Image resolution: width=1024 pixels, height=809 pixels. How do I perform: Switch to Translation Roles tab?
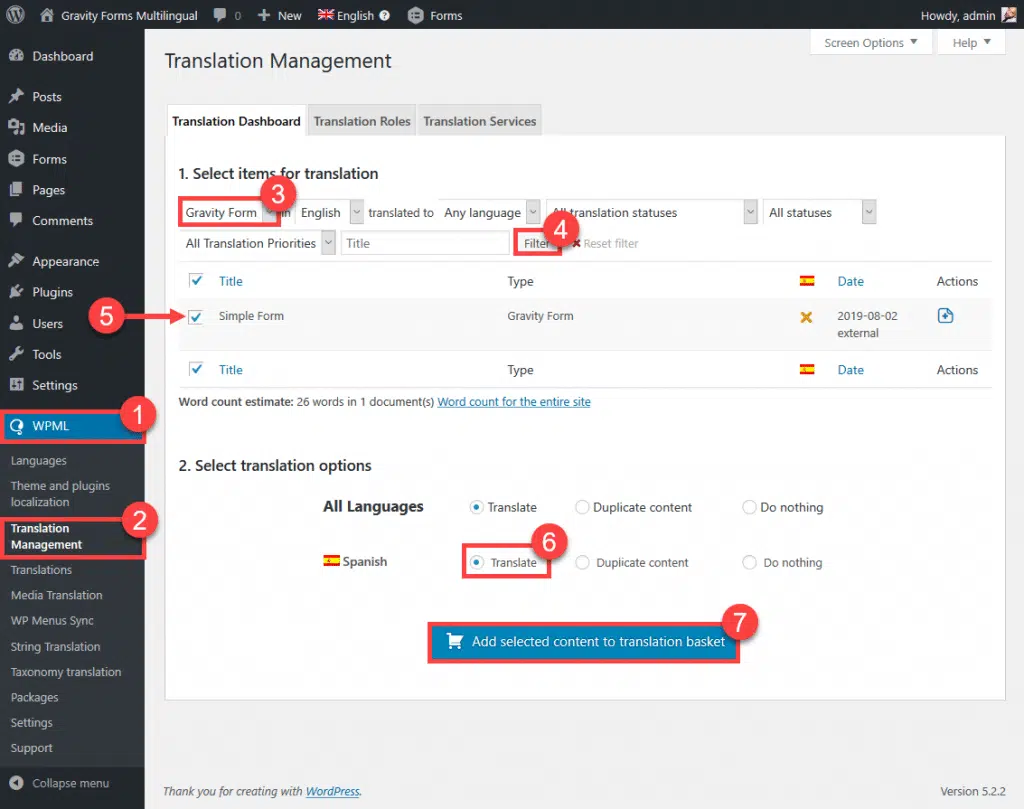(x=362, y=121)
